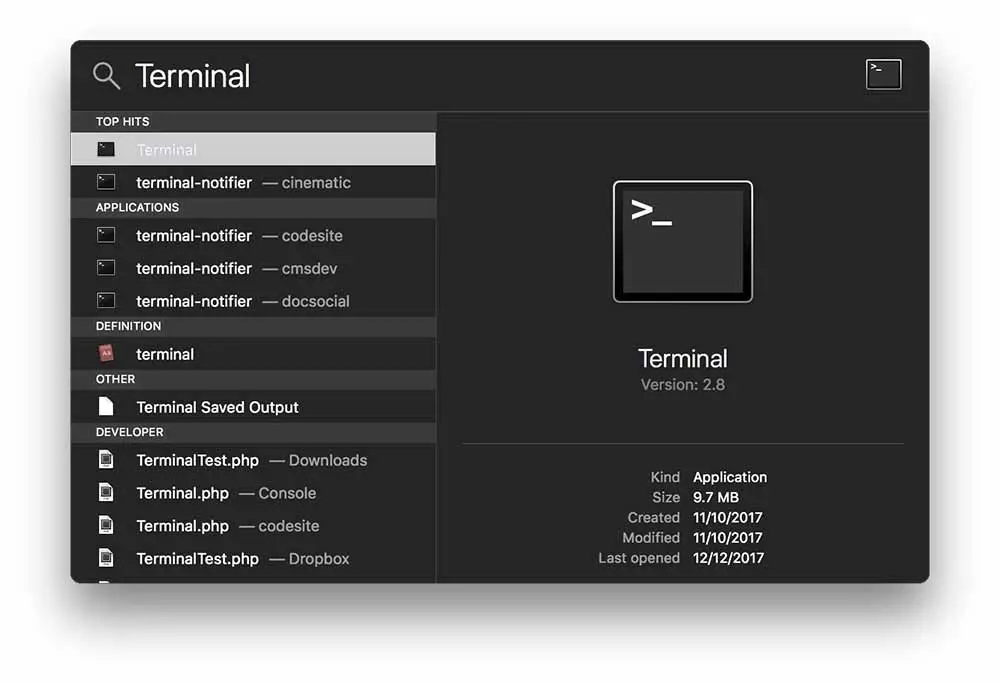Select TerminalTest.php — Dropbox result
This screenshot has width=1000, height=684.
(253, 558)
